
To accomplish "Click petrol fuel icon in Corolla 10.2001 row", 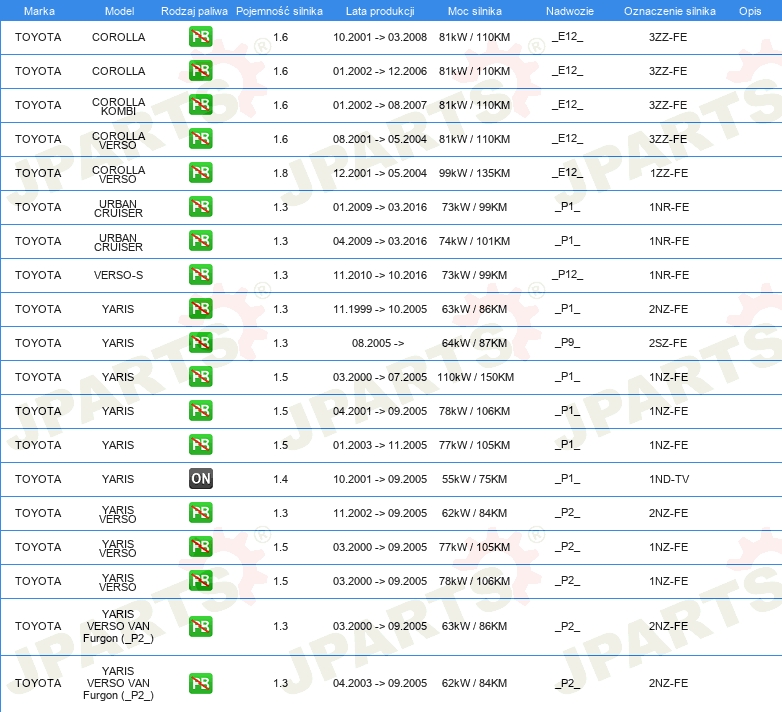I will coord(200,37).
